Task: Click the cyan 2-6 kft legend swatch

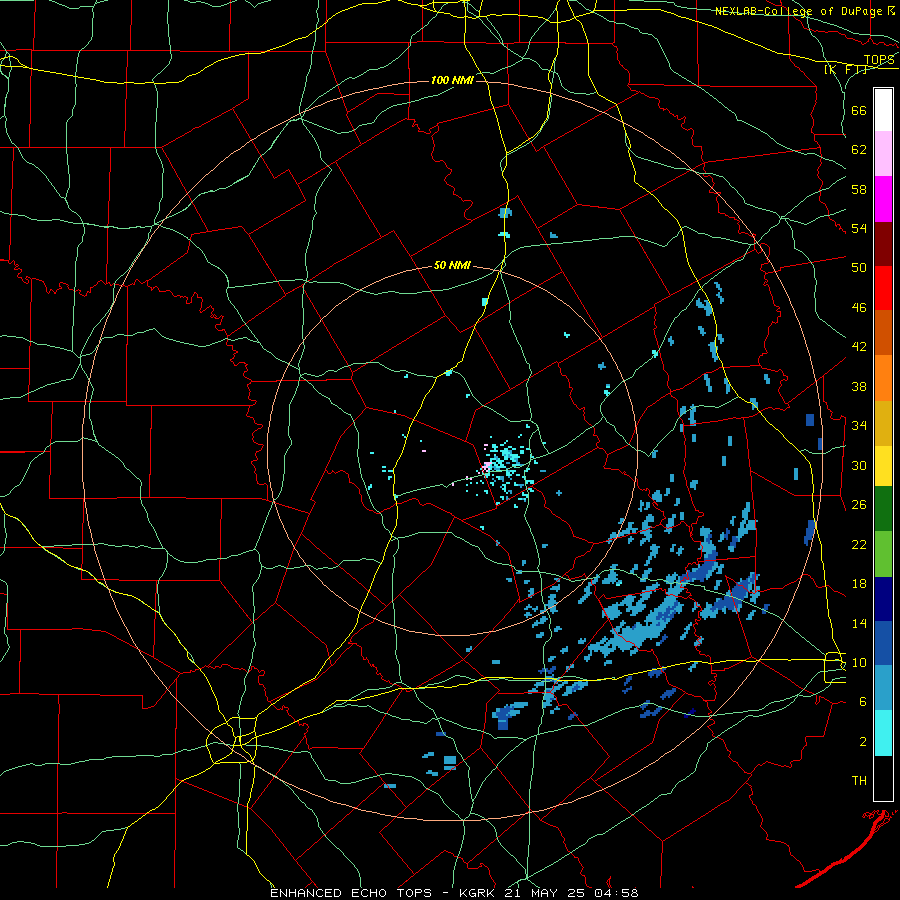Action: [883, 733]
